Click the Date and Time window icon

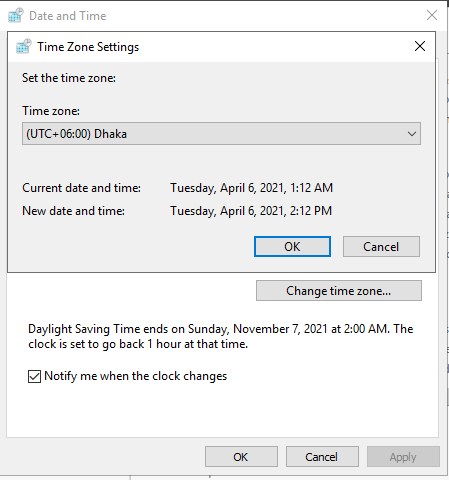(x=16, y=15)
